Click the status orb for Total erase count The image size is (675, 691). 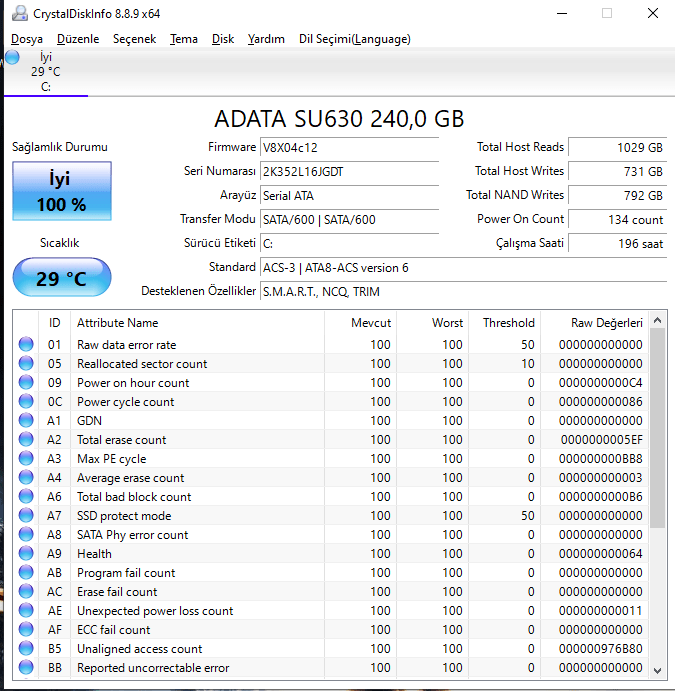[x=26, y=439]
